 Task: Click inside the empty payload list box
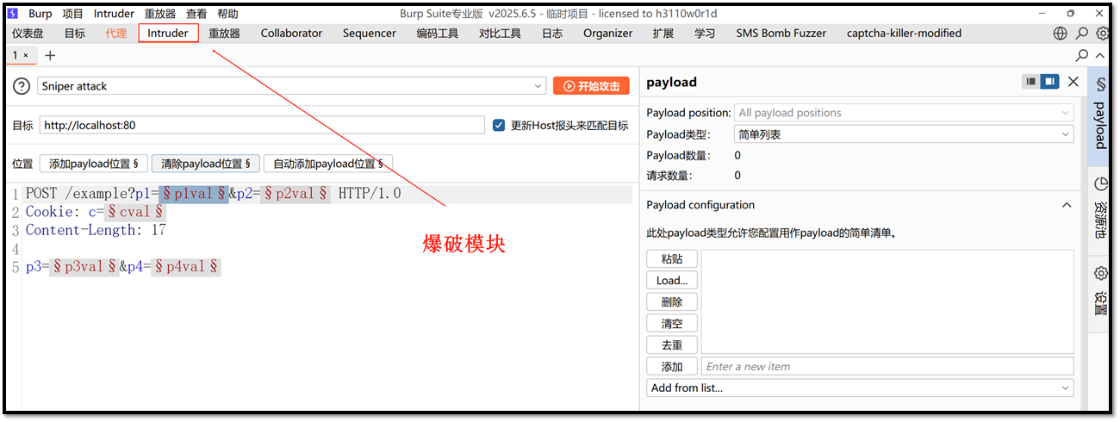click(887, 301)
